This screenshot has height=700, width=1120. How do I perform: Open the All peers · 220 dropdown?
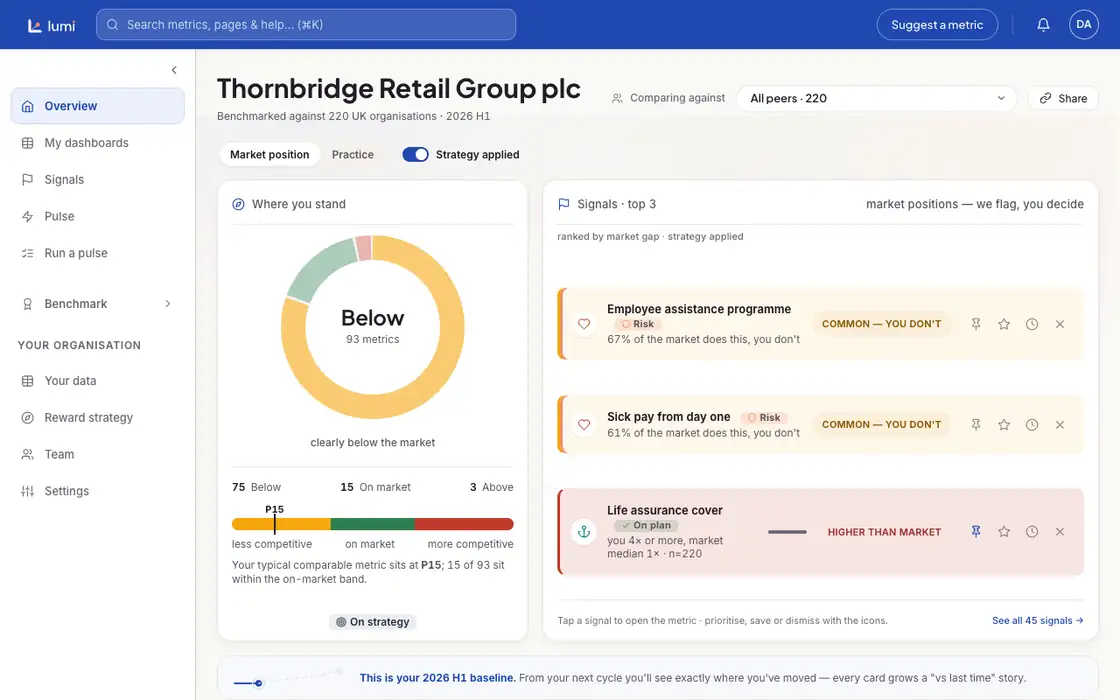click(x=876, y=99)
